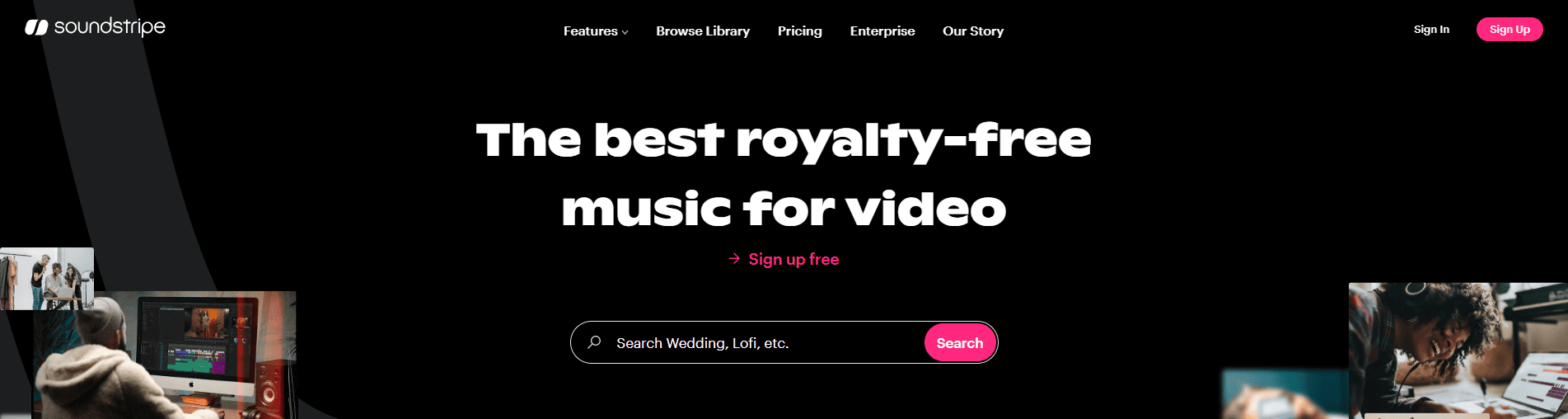The height and width of the screenshot is (419, 1568).
Task: Click the small team at monitor photo
Action: pos(47,278)
